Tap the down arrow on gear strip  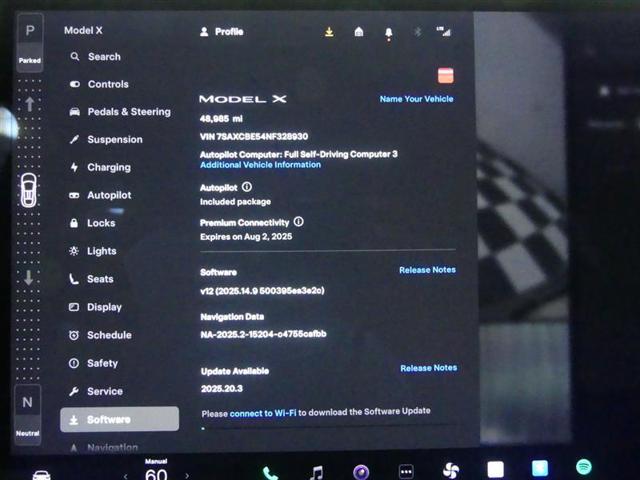pyautogui.click(x=29, y=278)
